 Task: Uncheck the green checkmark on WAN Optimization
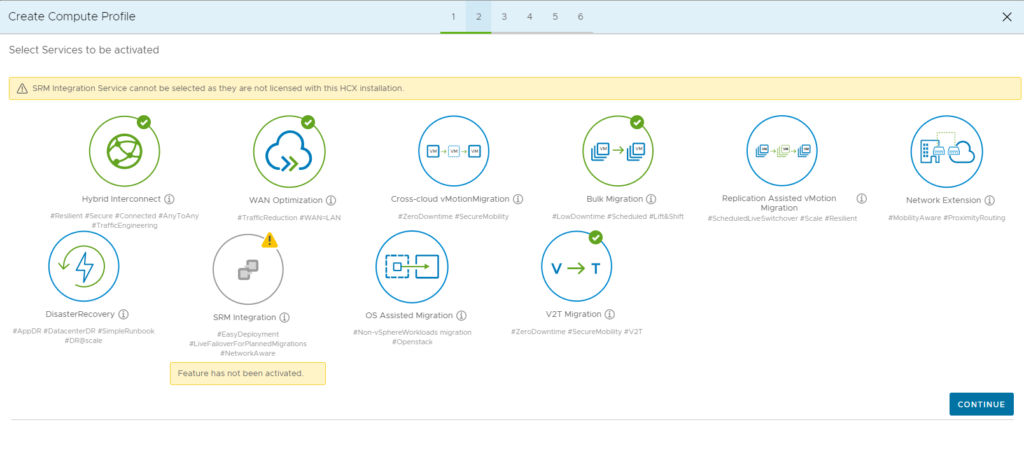click(308, 122)
